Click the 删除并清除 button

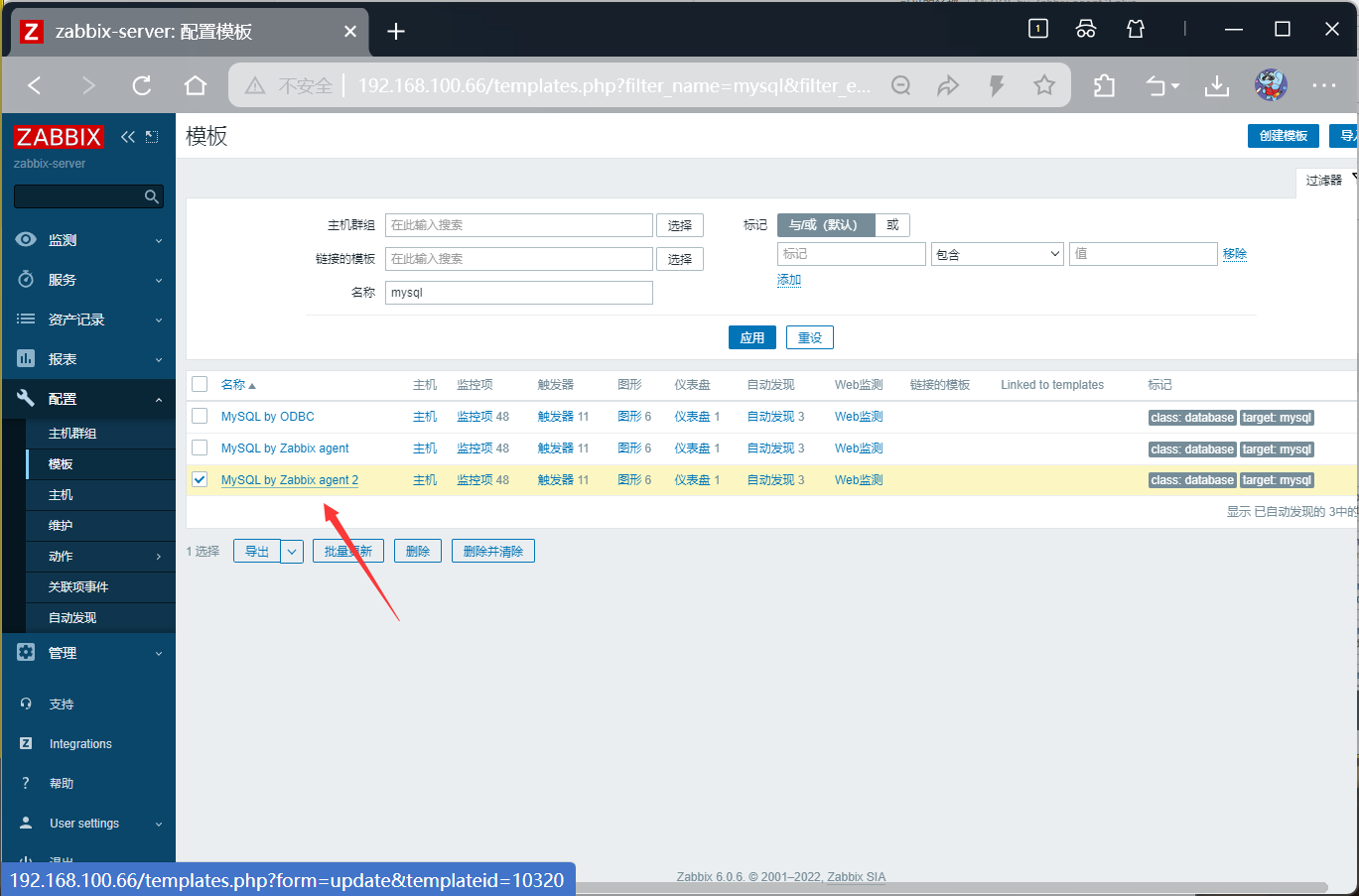(x=493, y=551)
